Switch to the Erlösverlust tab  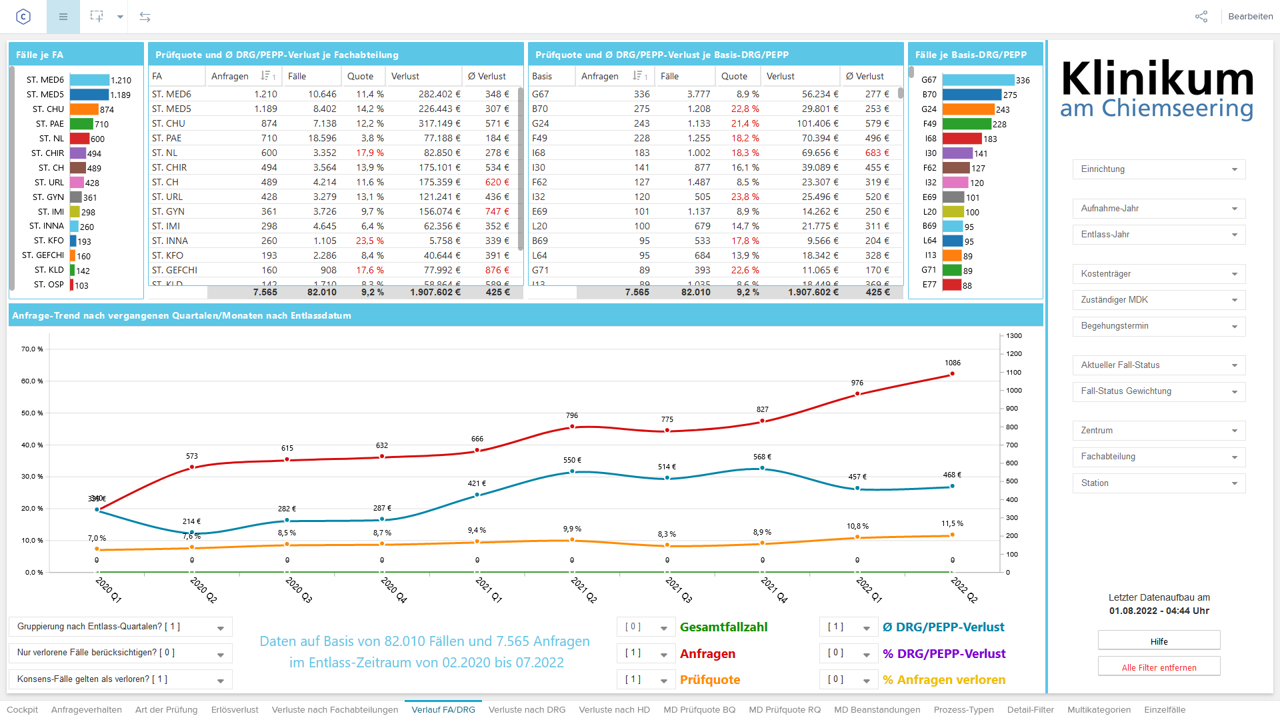pos(235,710)
